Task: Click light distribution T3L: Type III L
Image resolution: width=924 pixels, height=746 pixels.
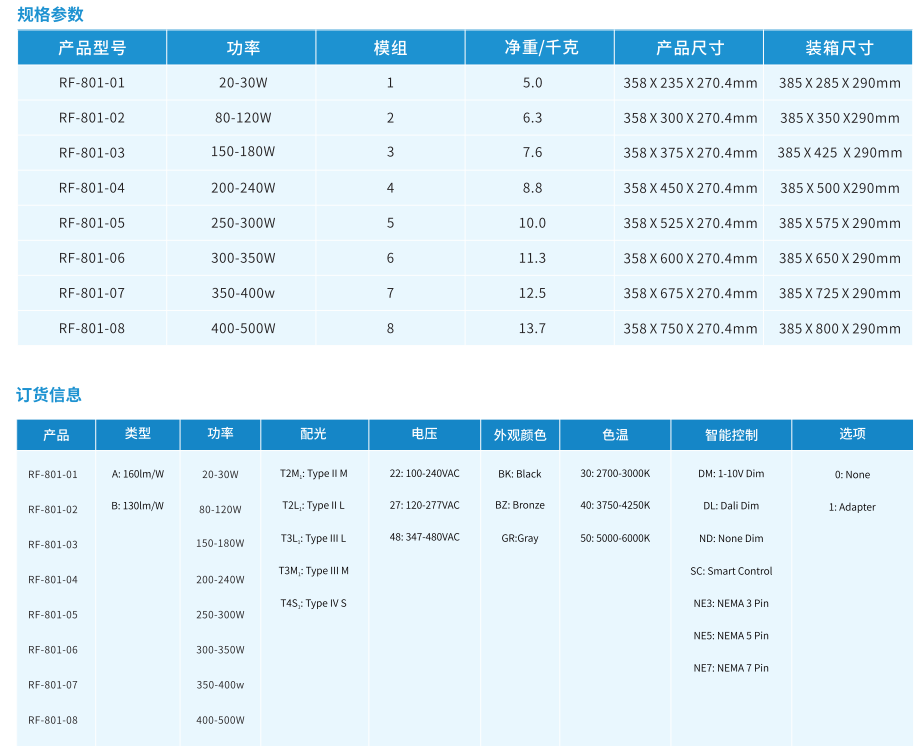Action: [x=314, y=539]
